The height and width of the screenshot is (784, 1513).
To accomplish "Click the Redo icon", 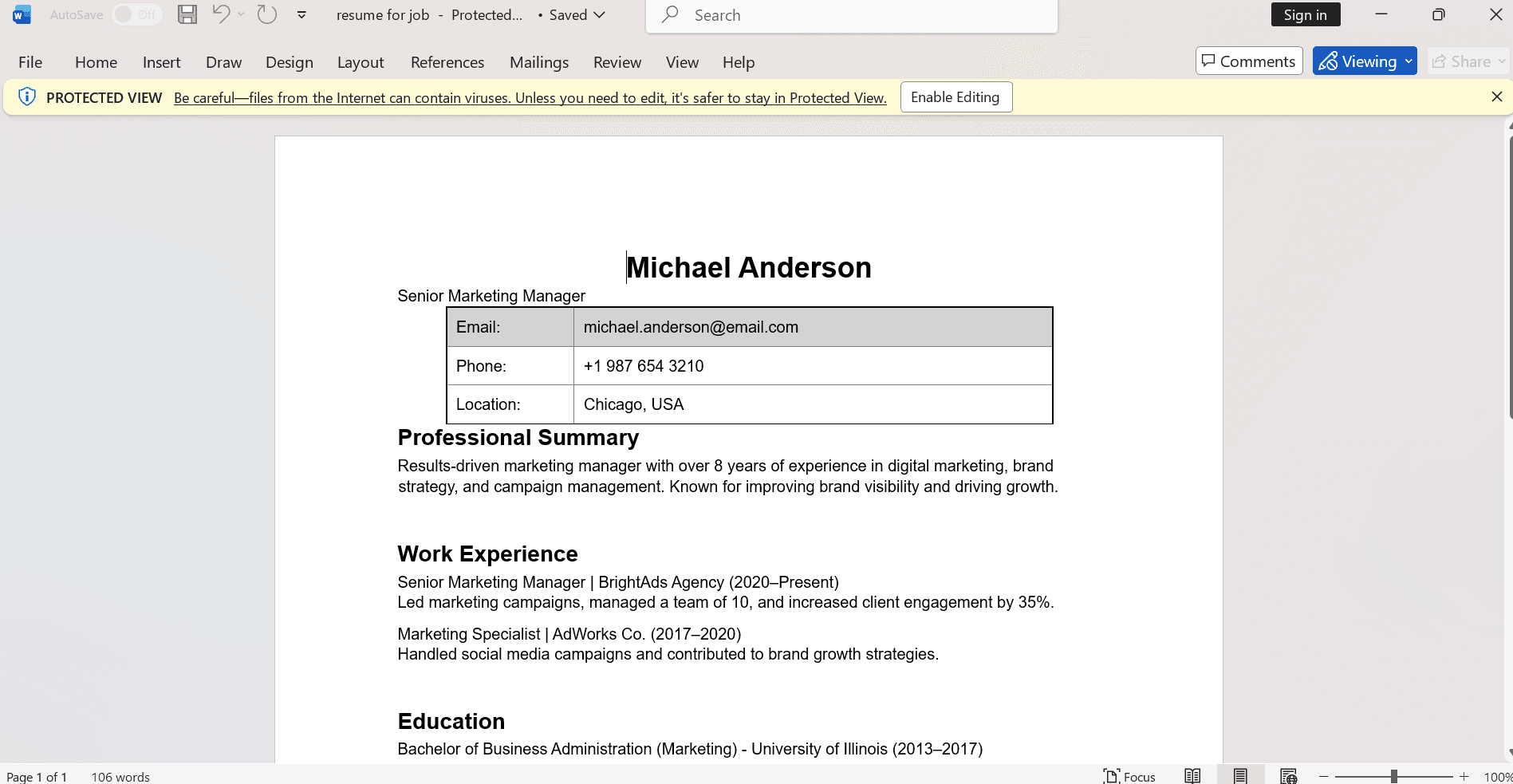I will [x=266, y=14].
